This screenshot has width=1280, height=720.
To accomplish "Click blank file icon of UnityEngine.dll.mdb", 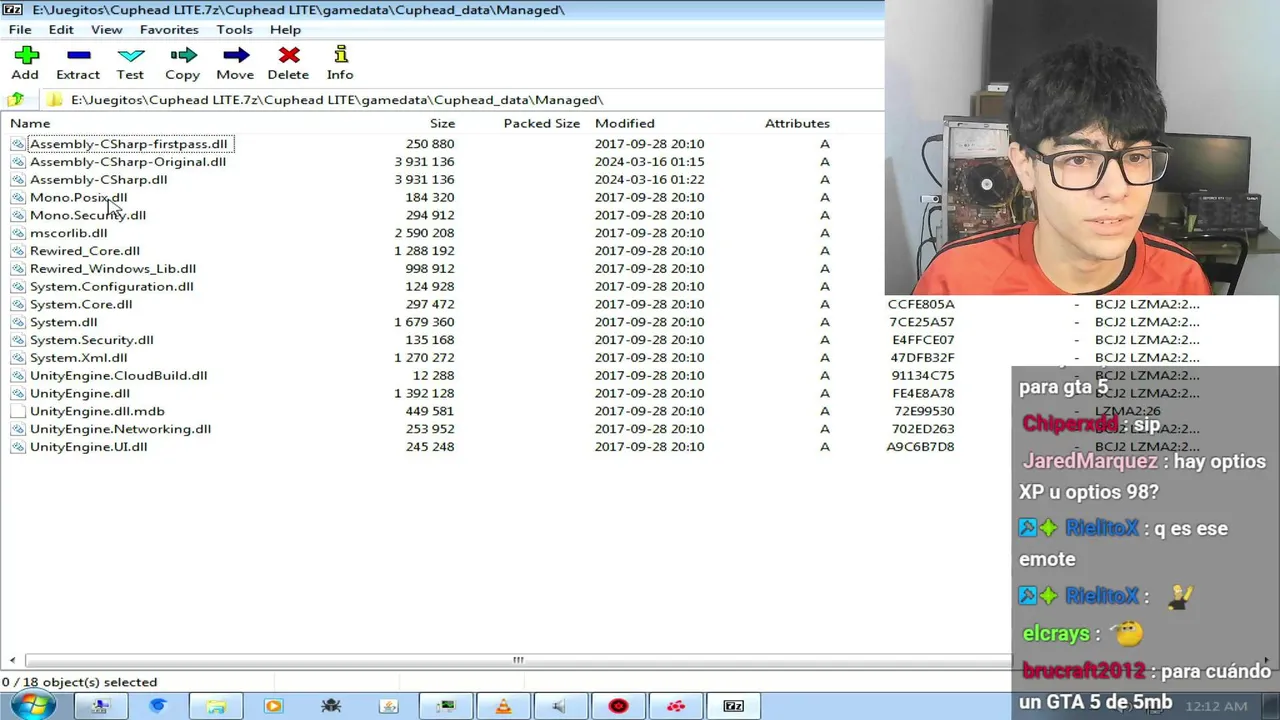I will 17,411.
